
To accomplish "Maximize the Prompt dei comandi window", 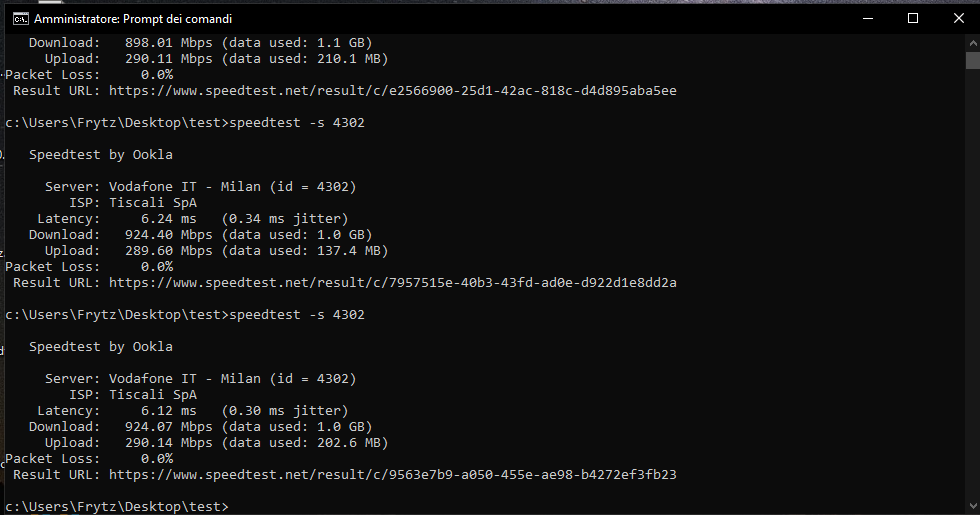I will coord(912,19).
